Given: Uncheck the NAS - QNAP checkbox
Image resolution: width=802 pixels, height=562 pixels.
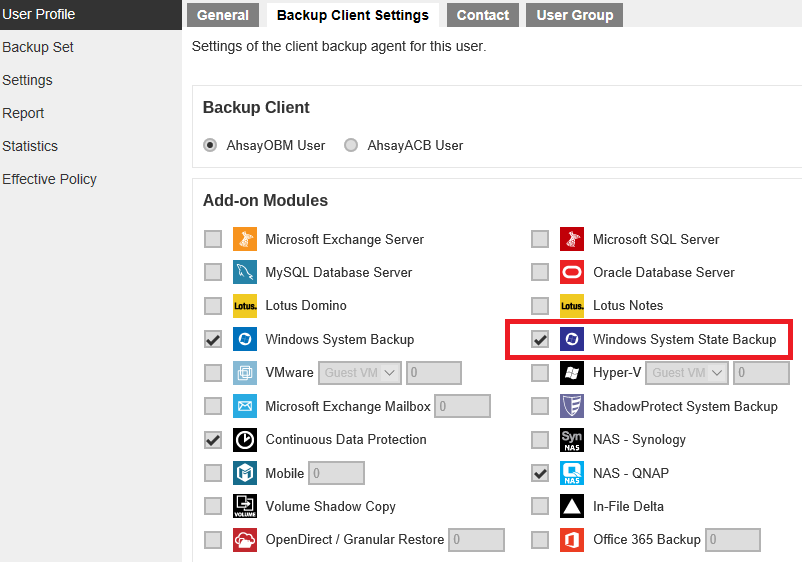Looking at the screenshot, I should 540,473.
